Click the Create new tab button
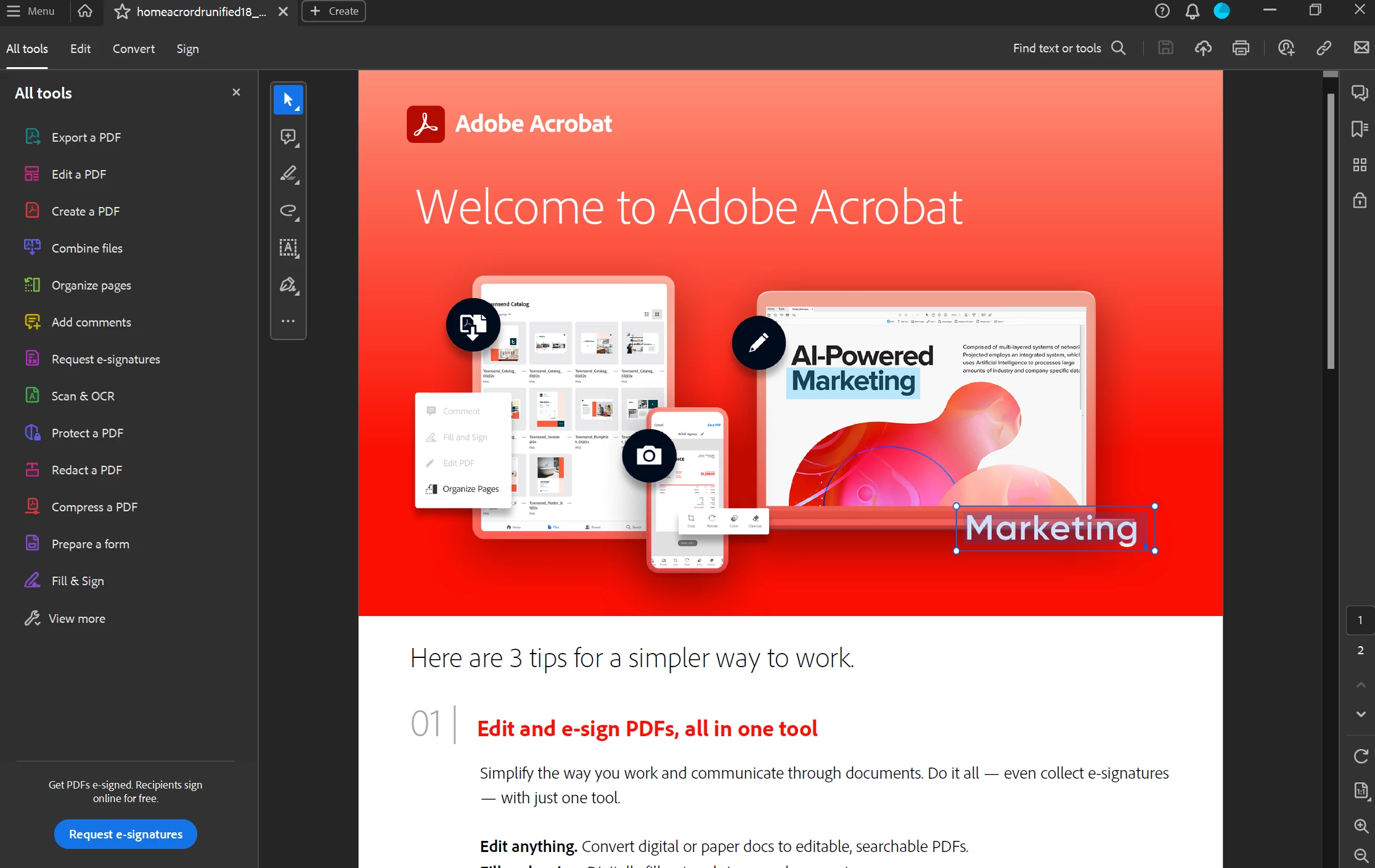The width and height of the screenshot is (1375, 868). [x=333, y=11]
